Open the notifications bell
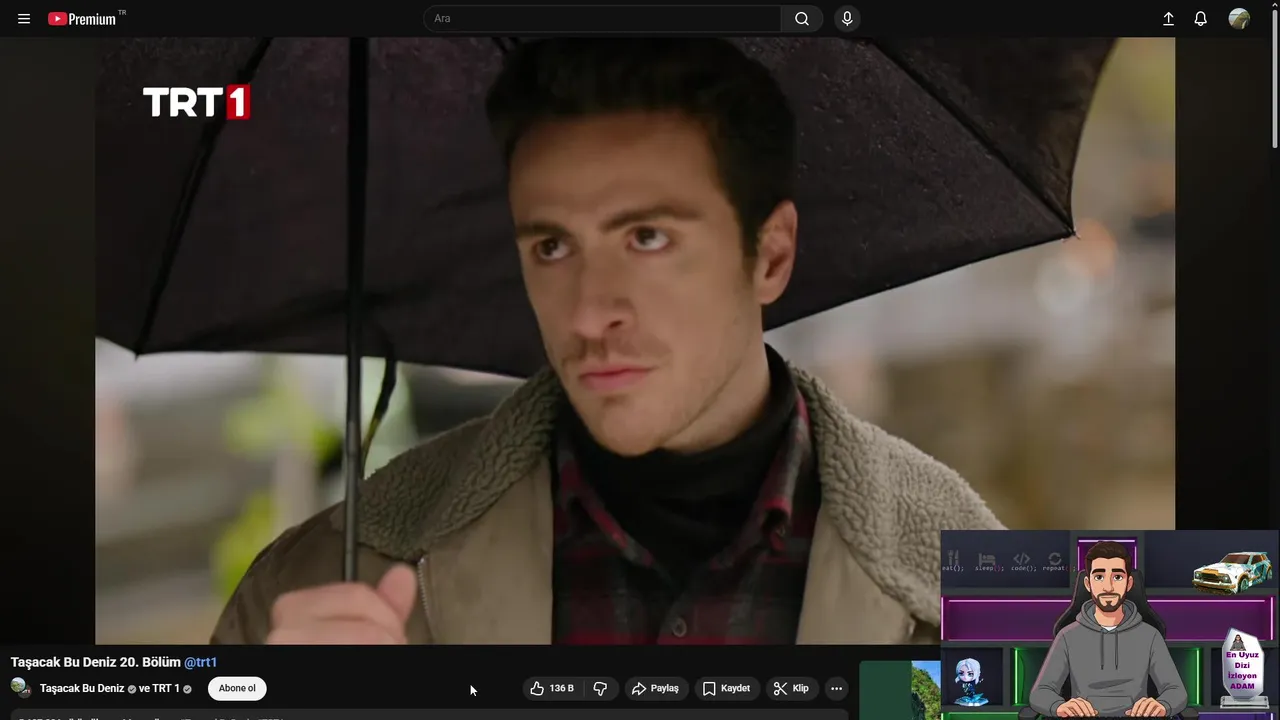 click(1201, 19)
